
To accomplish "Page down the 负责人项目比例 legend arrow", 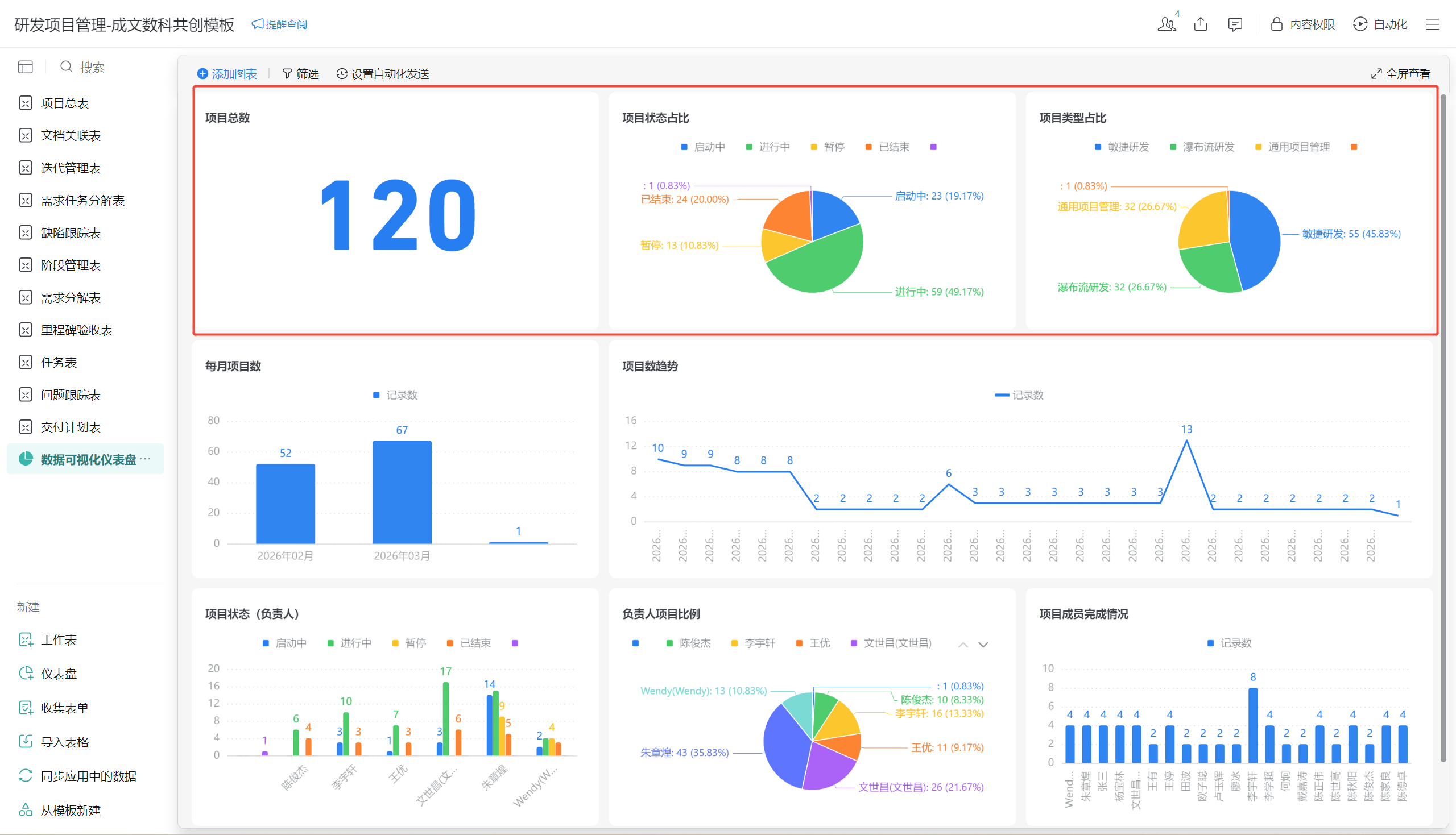I will click(983, 645).
